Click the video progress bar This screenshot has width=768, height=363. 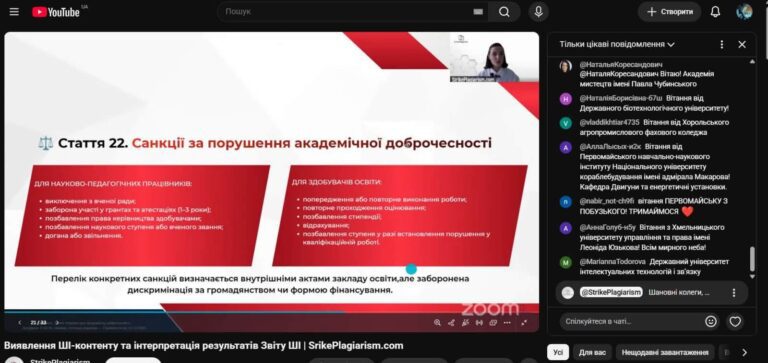(x=272, y=312)
